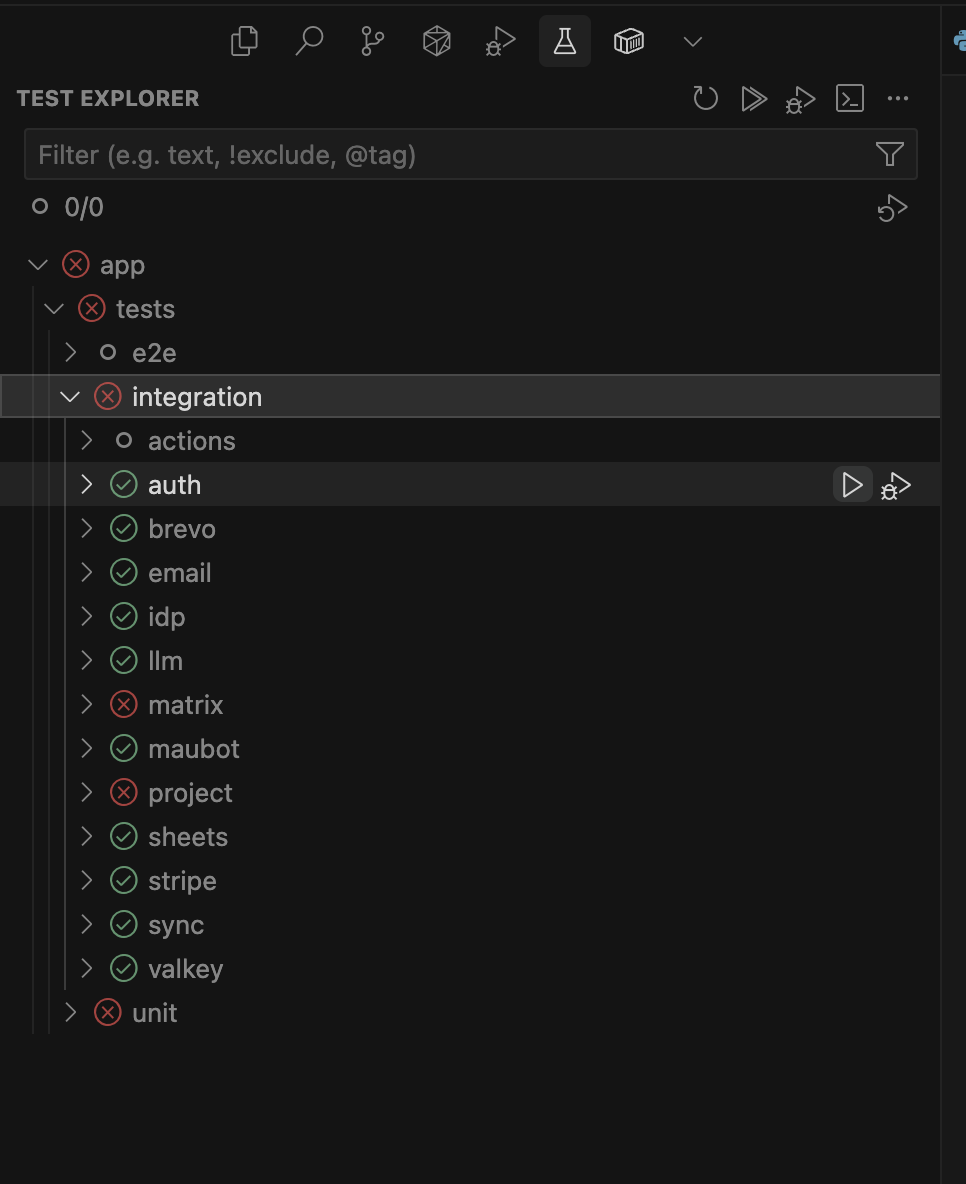Open the Run and Debug view

point(500,41)
